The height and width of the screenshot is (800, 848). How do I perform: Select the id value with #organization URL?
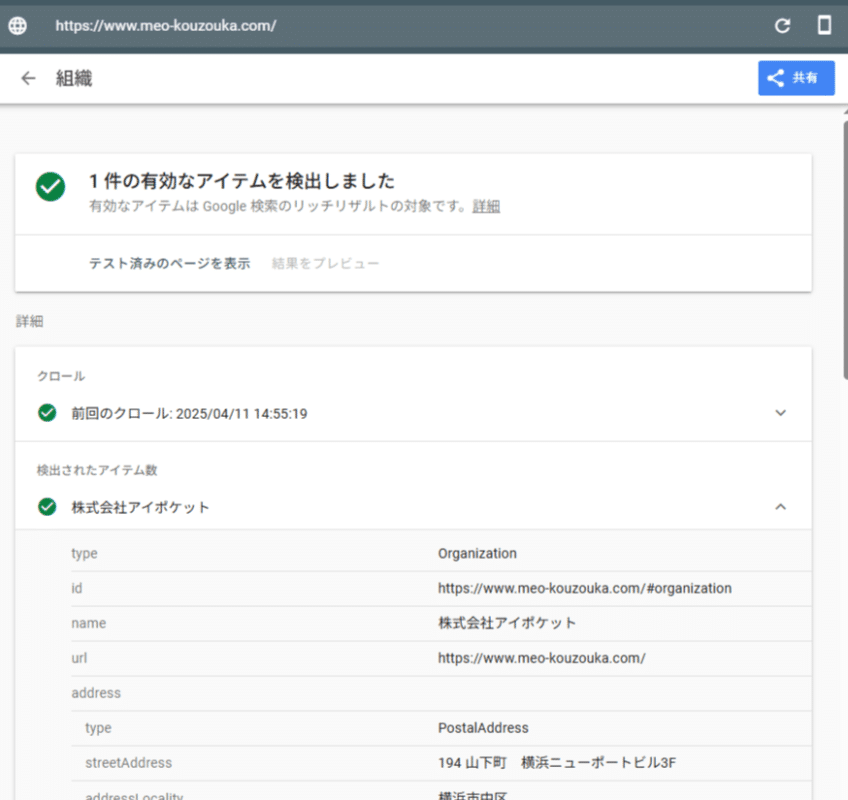(584, 588)
